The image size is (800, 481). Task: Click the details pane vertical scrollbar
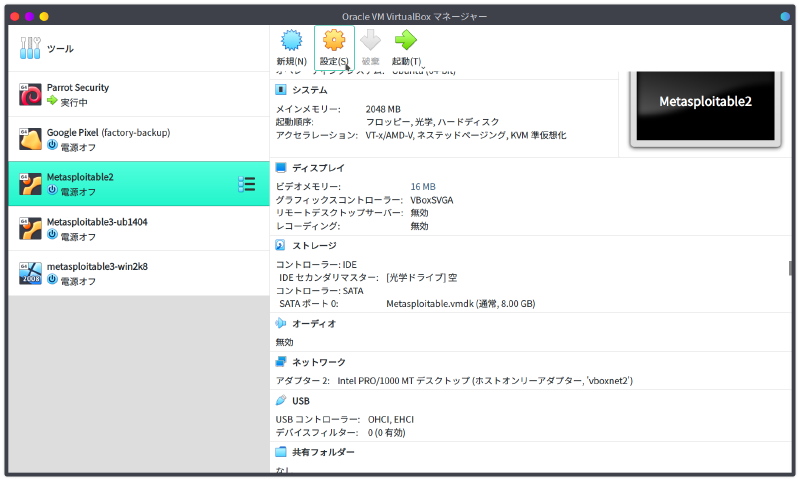790,268
